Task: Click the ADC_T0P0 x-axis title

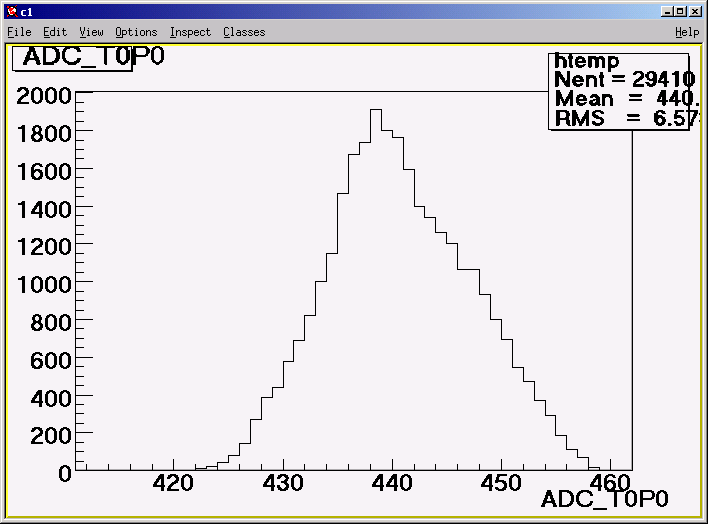Action: pyautogui.click(x=605, y=499)
